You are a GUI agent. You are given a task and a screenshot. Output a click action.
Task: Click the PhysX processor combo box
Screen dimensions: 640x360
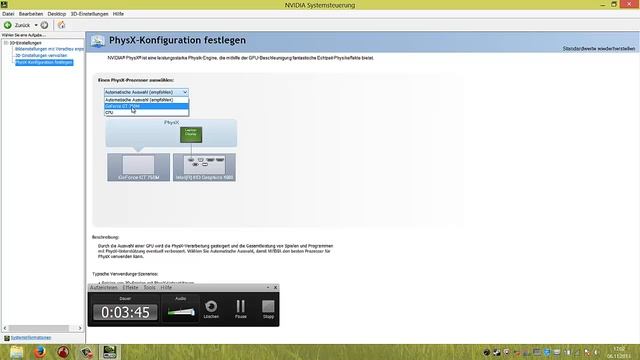(146, 92)
